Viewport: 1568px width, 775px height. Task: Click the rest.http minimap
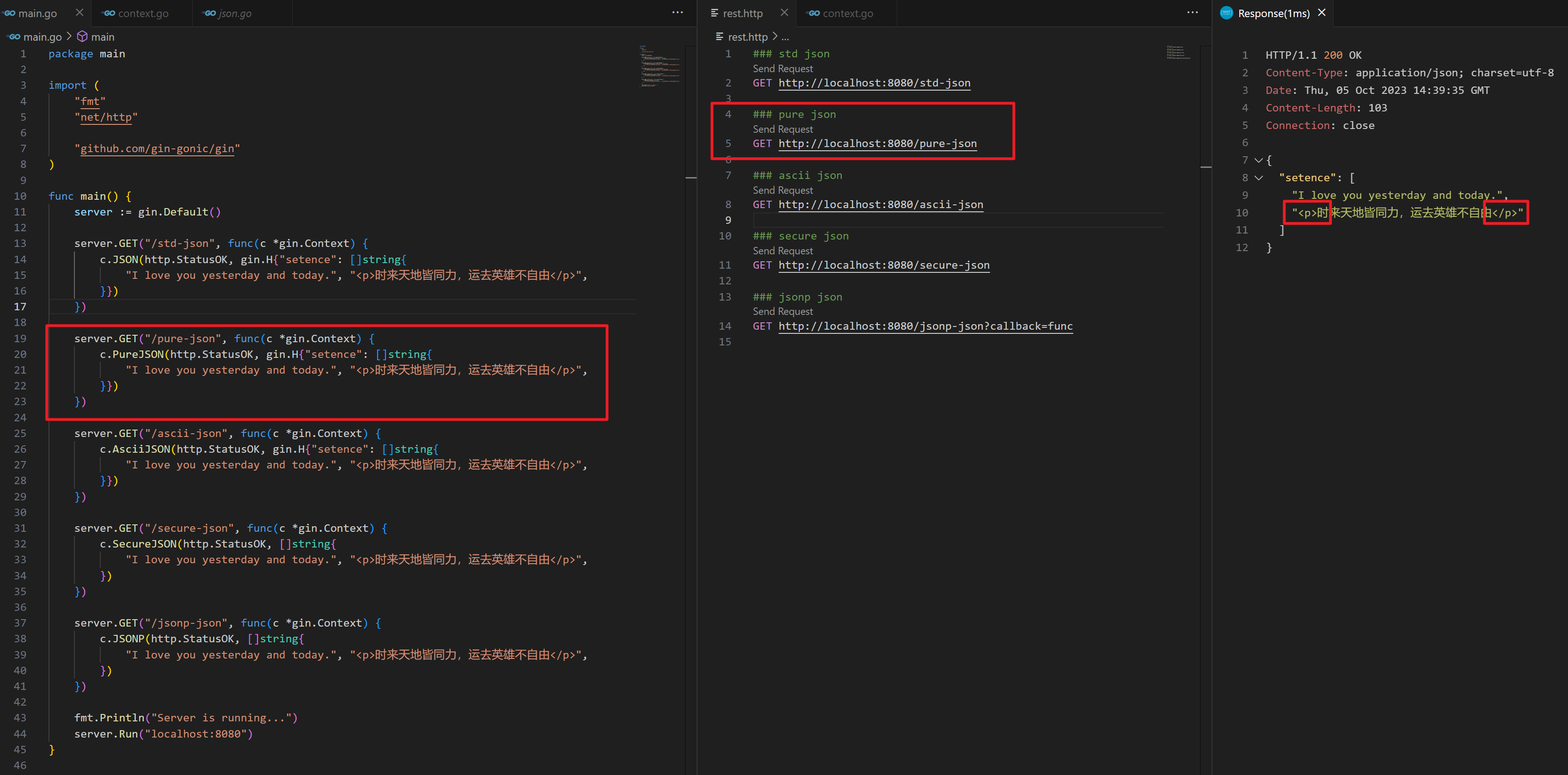[x=1178, y=52]
